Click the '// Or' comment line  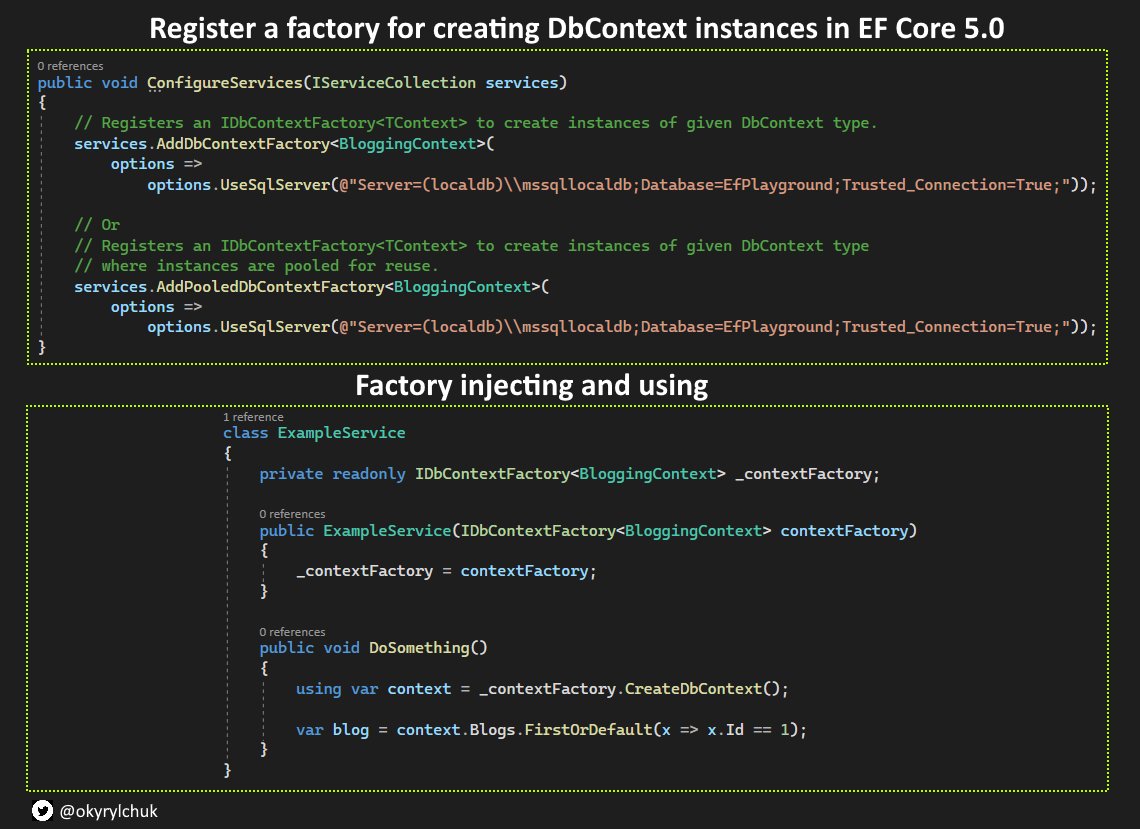(x=97, y=225)
